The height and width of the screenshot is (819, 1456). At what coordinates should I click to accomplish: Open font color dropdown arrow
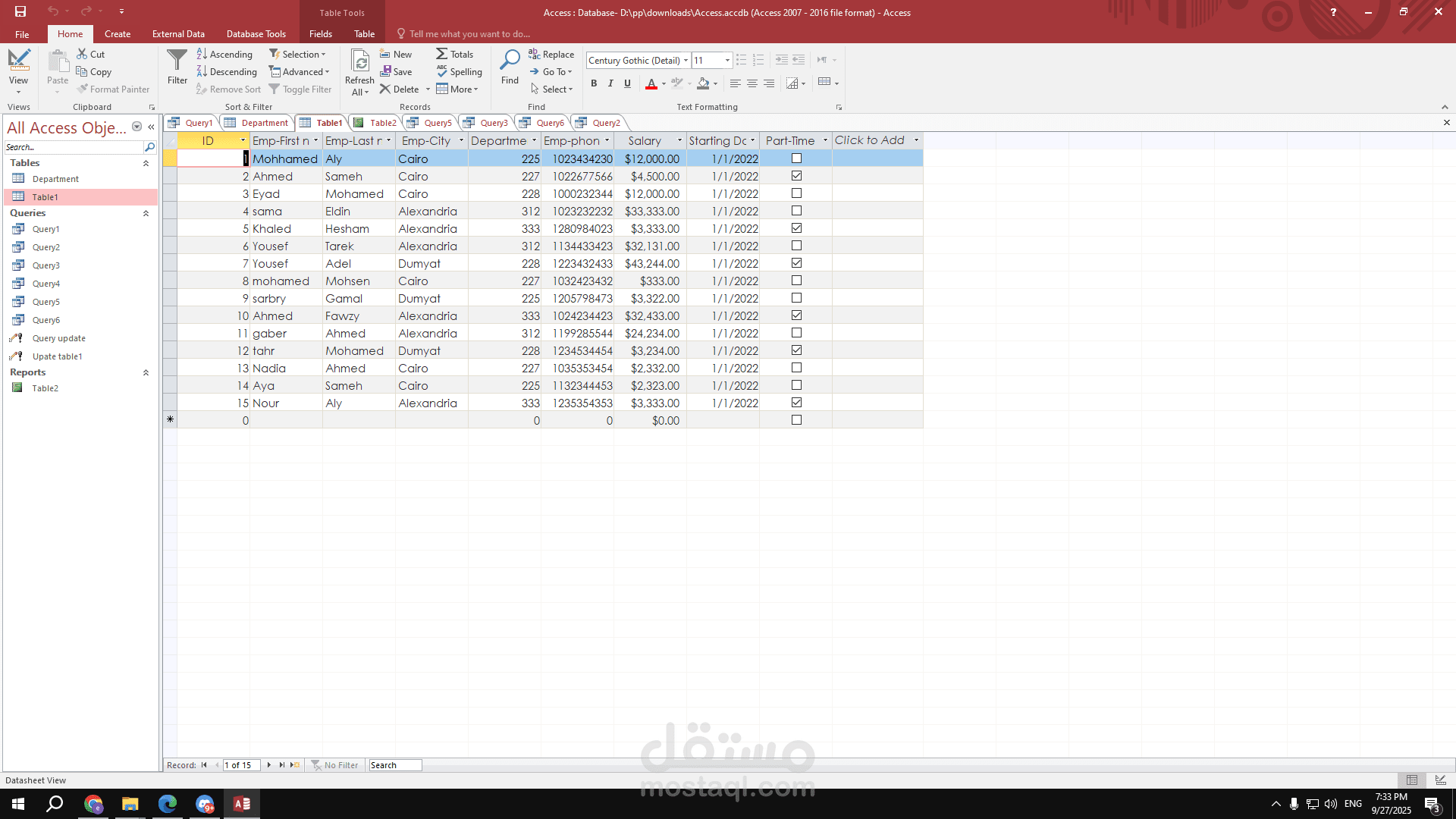coord(664,83)
